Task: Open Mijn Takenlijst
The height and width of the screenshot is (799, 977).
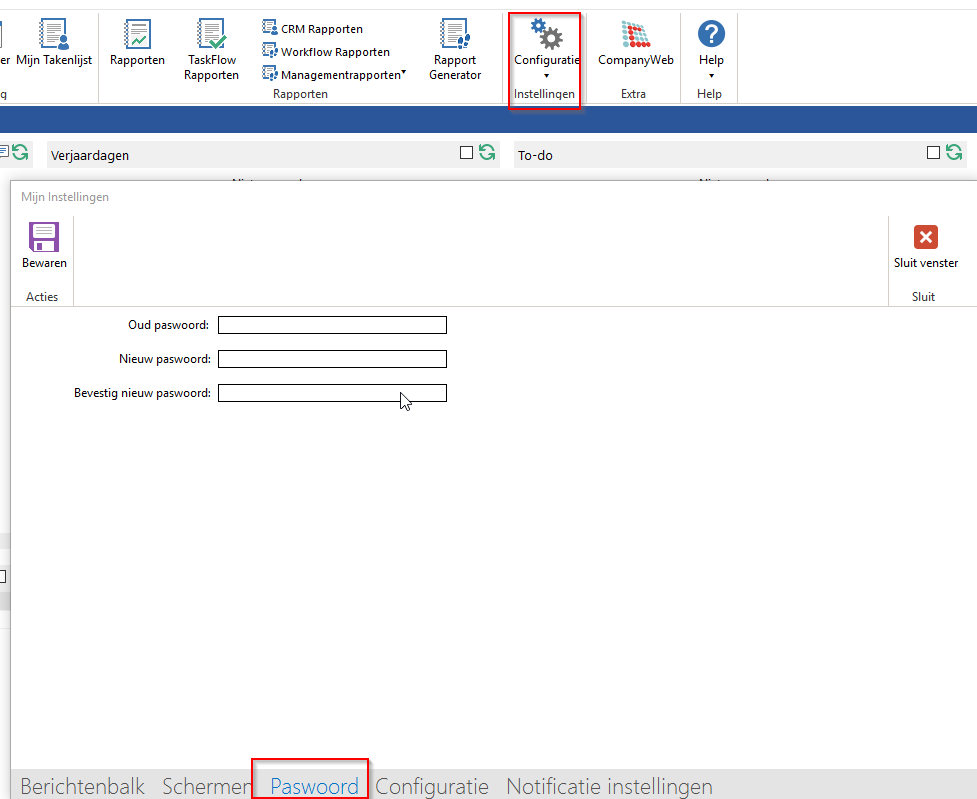Action: coord(54,36)
